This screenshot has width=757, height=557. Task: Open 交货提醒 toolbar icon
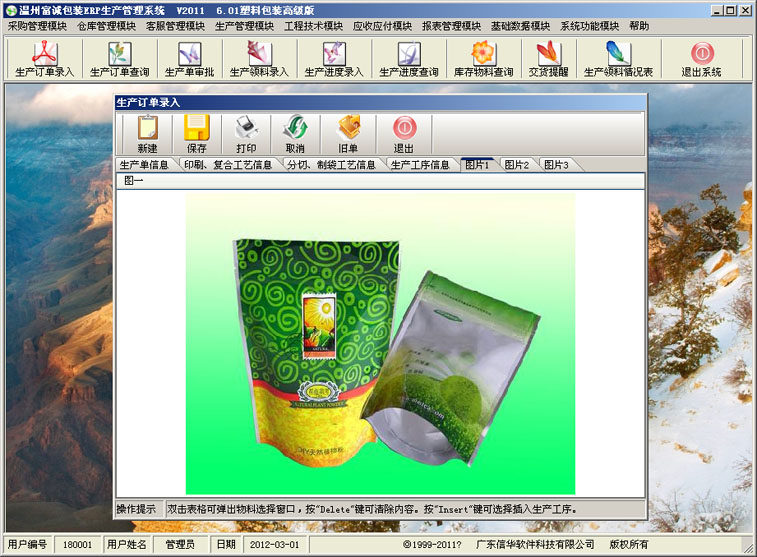[548, 59]
